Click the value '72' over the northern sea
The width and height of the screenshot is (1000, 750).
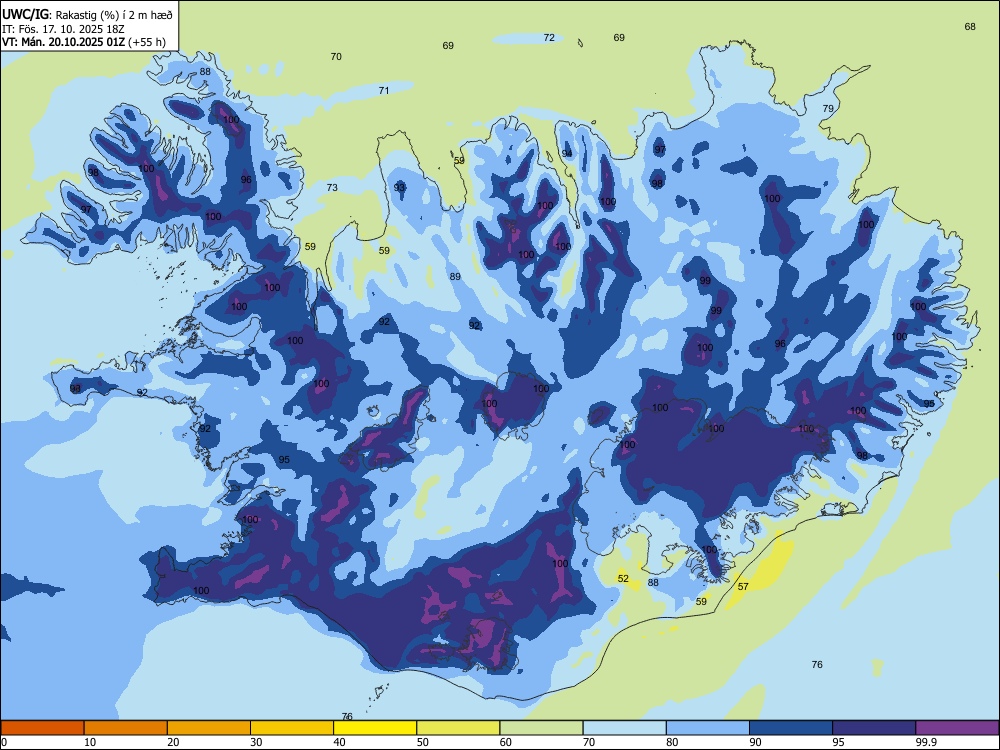tap(549, 38)
